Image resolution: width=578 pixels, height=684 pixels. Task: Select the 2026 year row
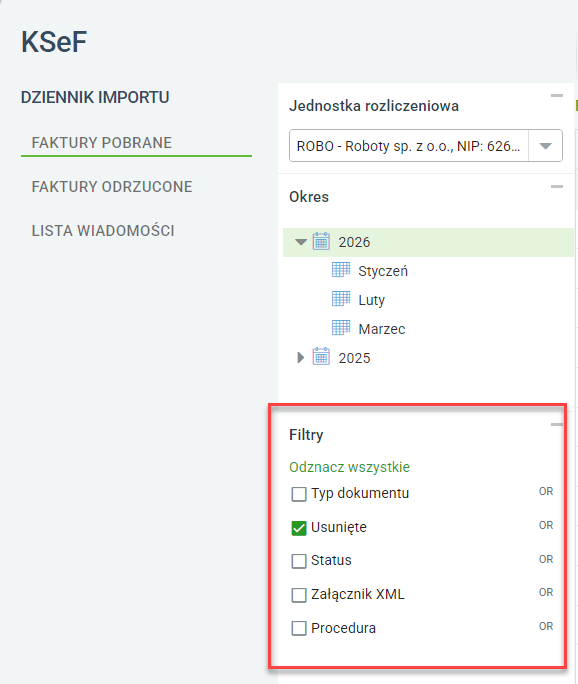[428, 242]
